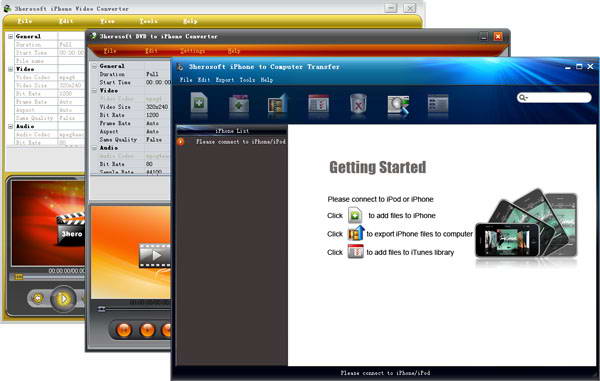Click the Audio Bit Rate 80 value in DVD Converter

[x=149, y=164]
